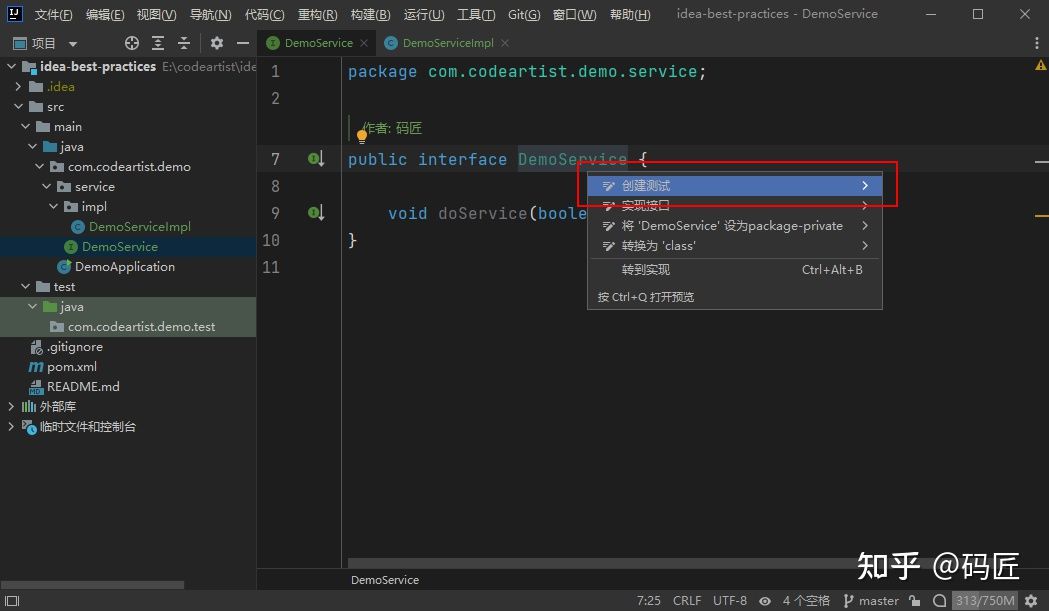The width and height of the screenshot is (1049, 611).
Task: Click implemented gutter icon on line 9
Action: [316, 213]
